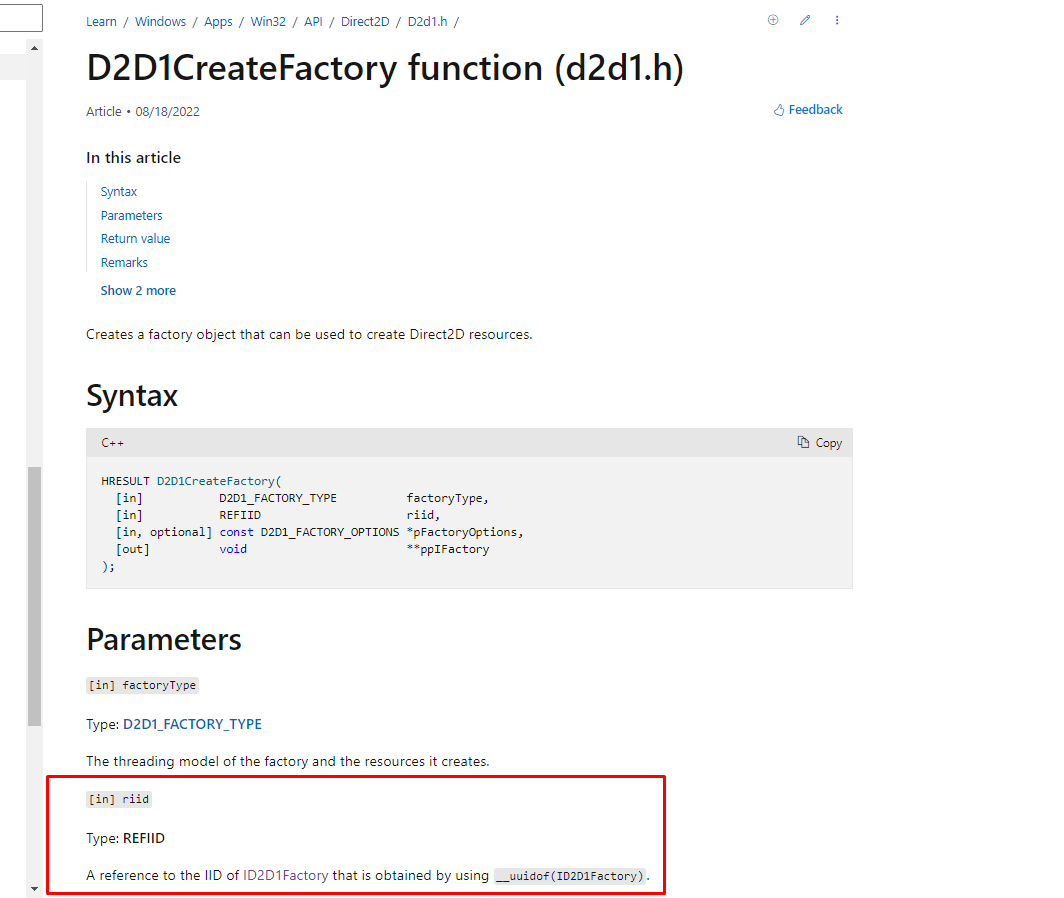Image resolution: width=1064 pixels, height=898 pixels.
Task: Jump to the Return value section link
Action: tap(135, 239)
